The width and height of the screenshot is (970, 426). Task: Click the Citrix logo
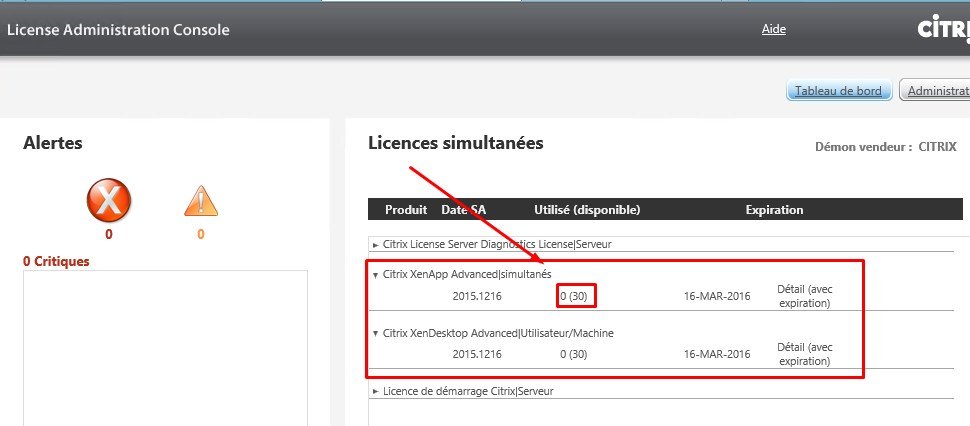[943, 30]
